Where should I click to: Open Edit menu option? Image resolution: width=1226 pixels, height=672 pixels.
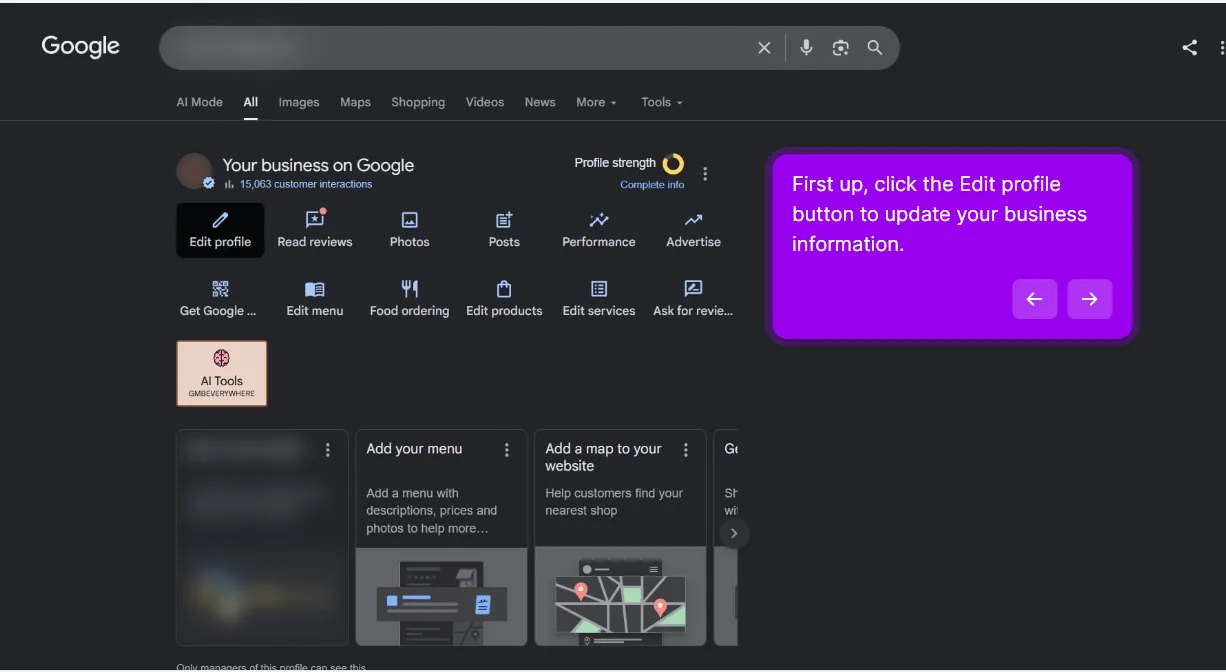click(315, 299)
